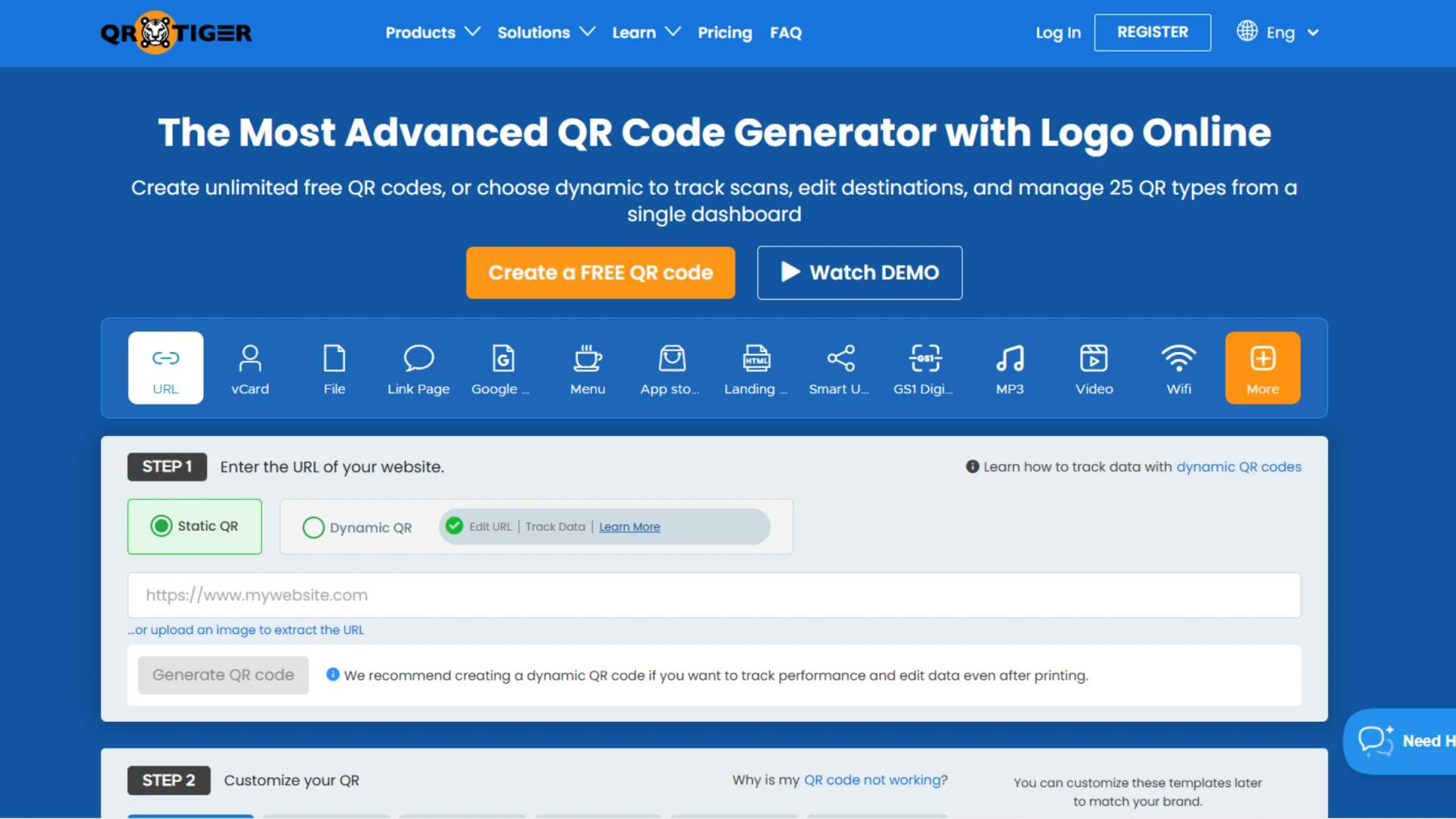1456x819 pixels.
Task: Open the Learn More link
Action: tap(629, 527)
